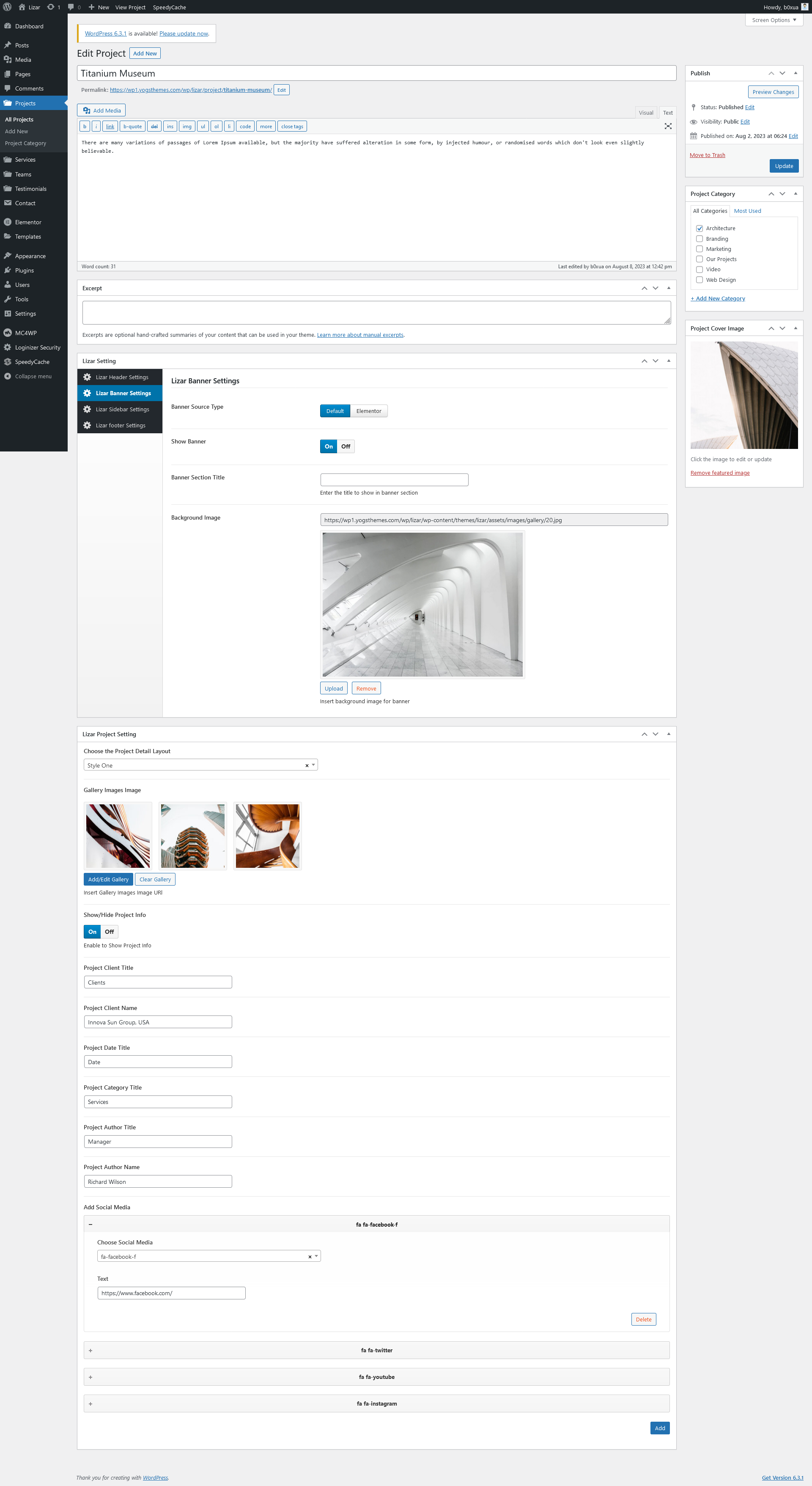Turn Show Banner off
The width and height of the screenshot is (812, 1486).
tap(346, 446)
